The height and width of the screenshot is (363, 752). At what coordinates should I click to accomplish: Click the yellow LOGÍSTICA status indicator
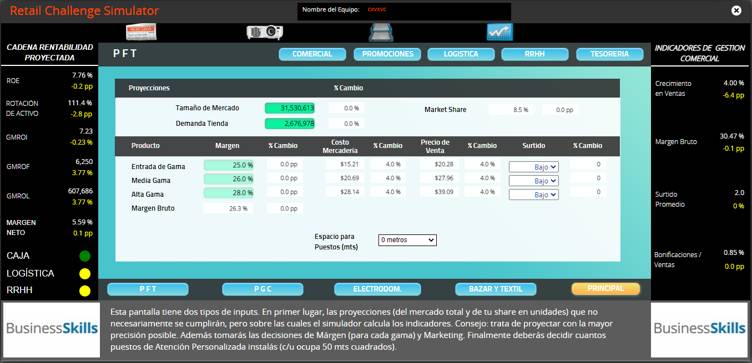pos(85,274)
